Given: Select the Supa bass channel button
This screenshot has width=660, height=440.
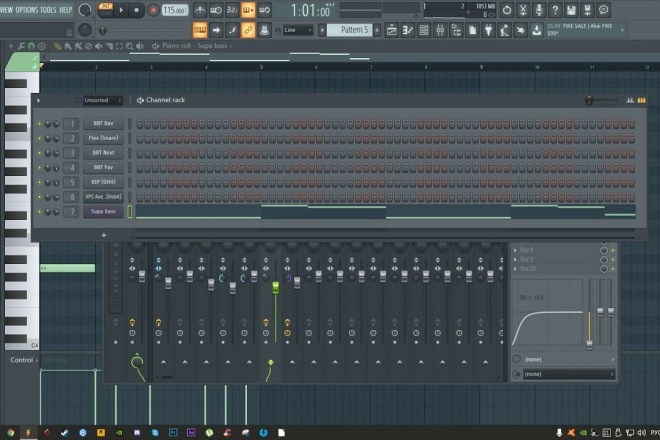Looking at the screenshot, I should click(x=103, y=211).
